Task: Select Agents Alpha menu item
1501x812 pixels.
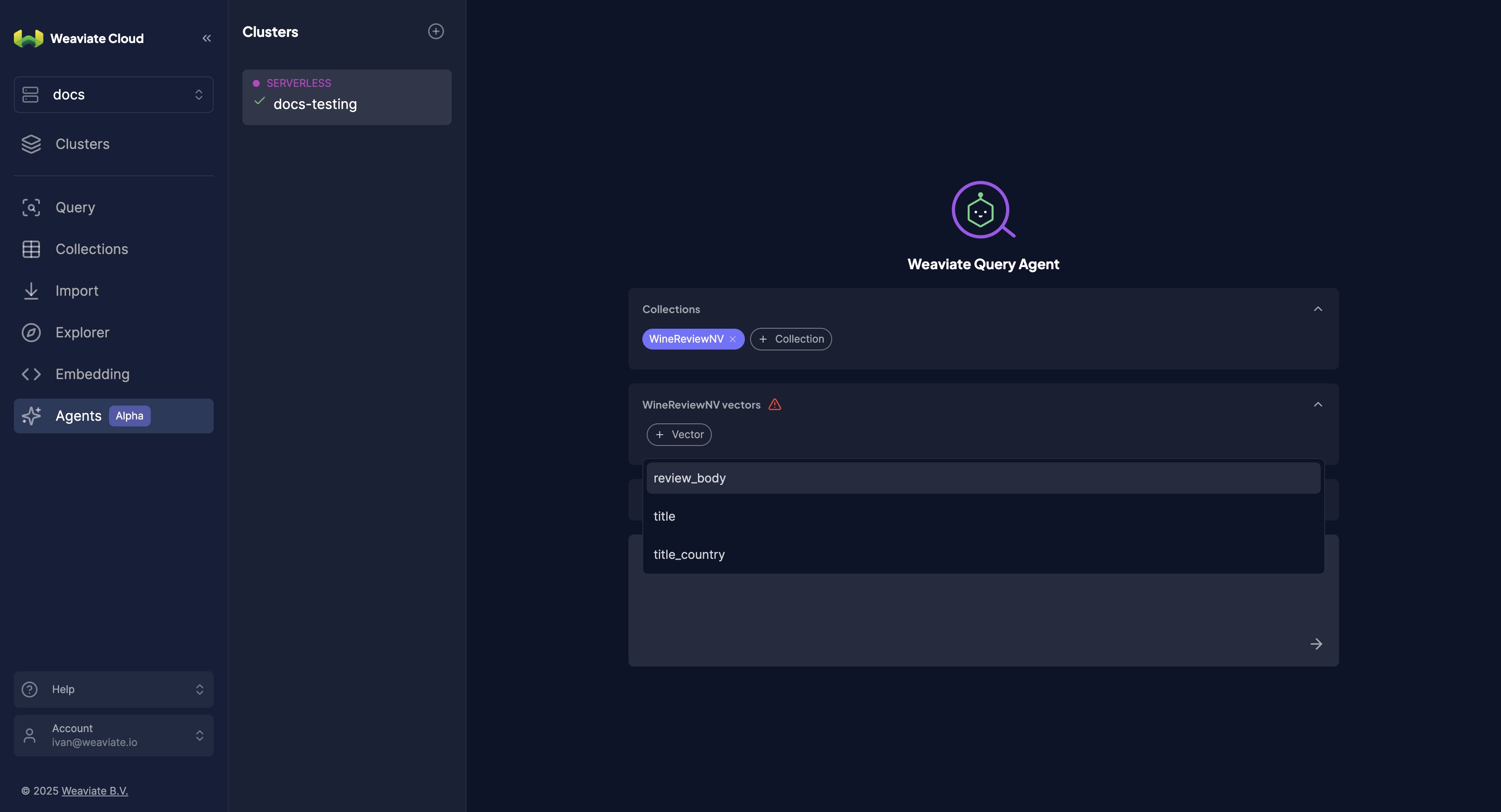Action: click(x=114, y=416)
